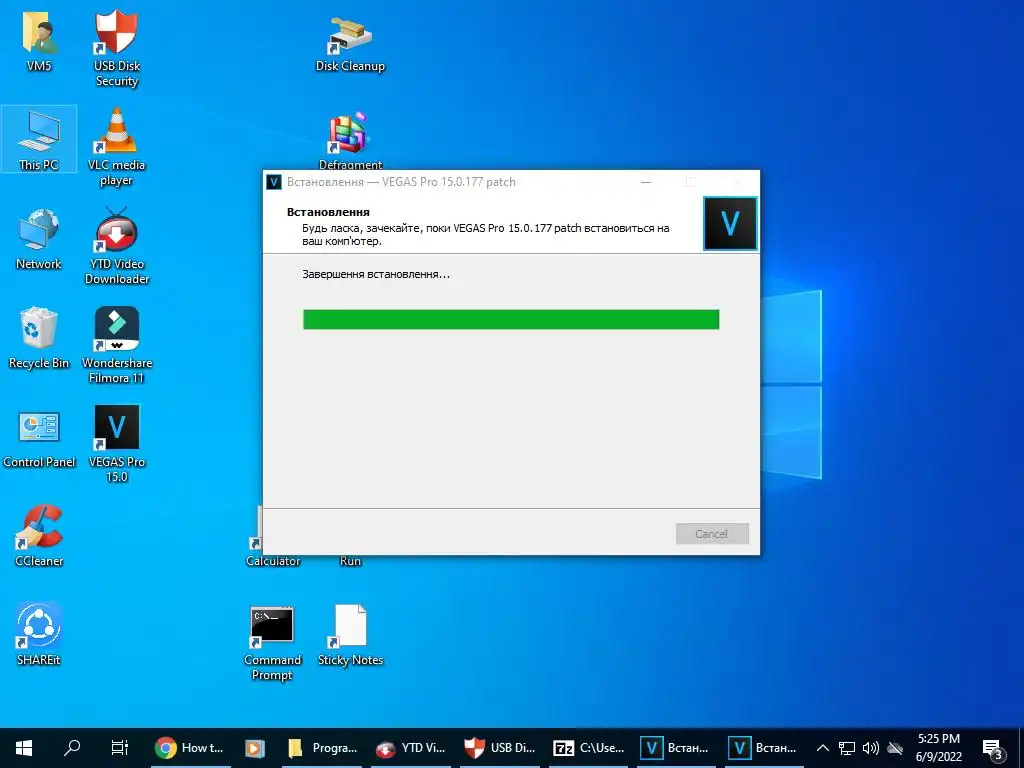Open Task View from the taskbar
1024x768 pixels.
(x=120, y=748)
